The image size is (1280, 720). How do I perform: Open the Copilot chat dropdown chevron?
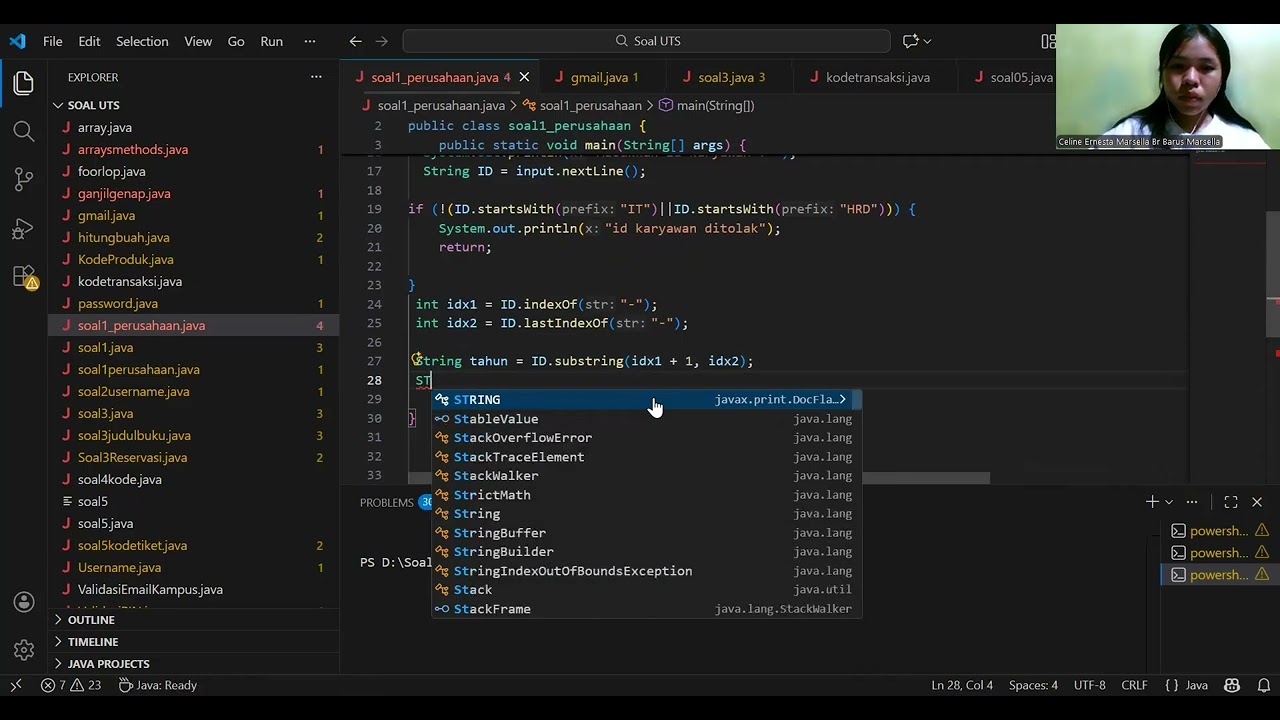click(928, 41)
